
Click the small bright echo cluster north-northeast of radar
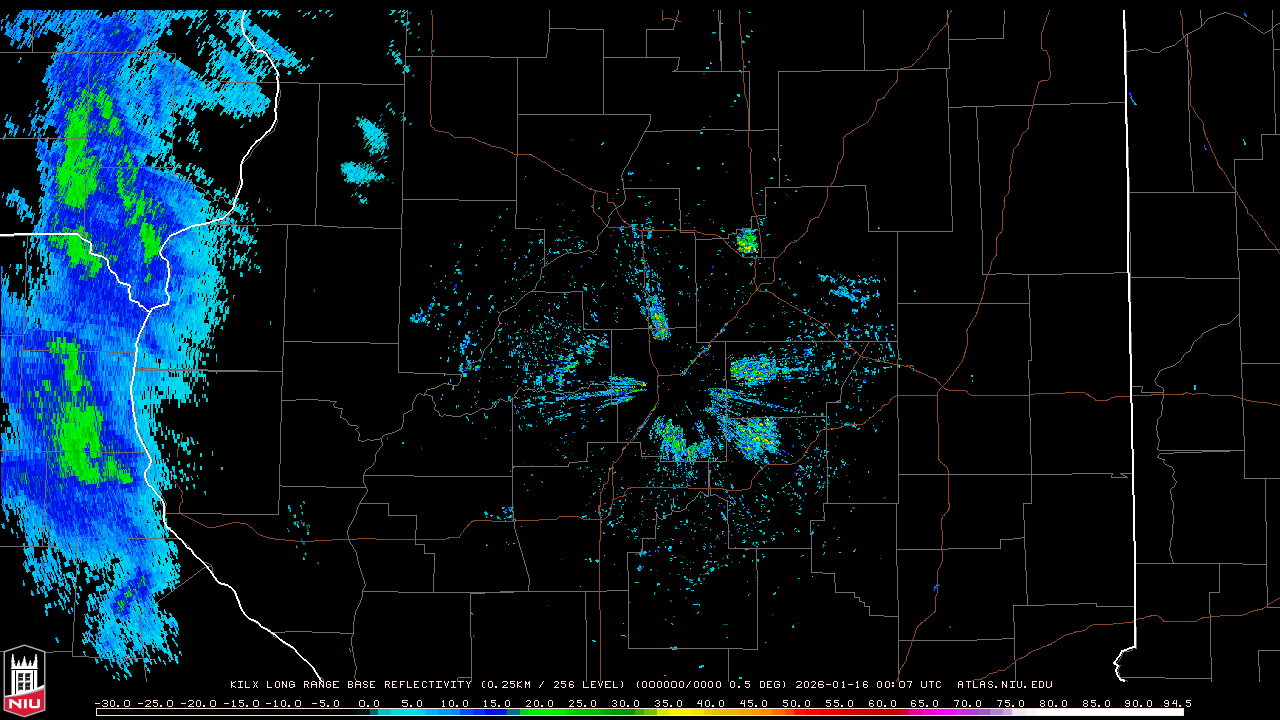pyautogui.click(x=747, y=241)
